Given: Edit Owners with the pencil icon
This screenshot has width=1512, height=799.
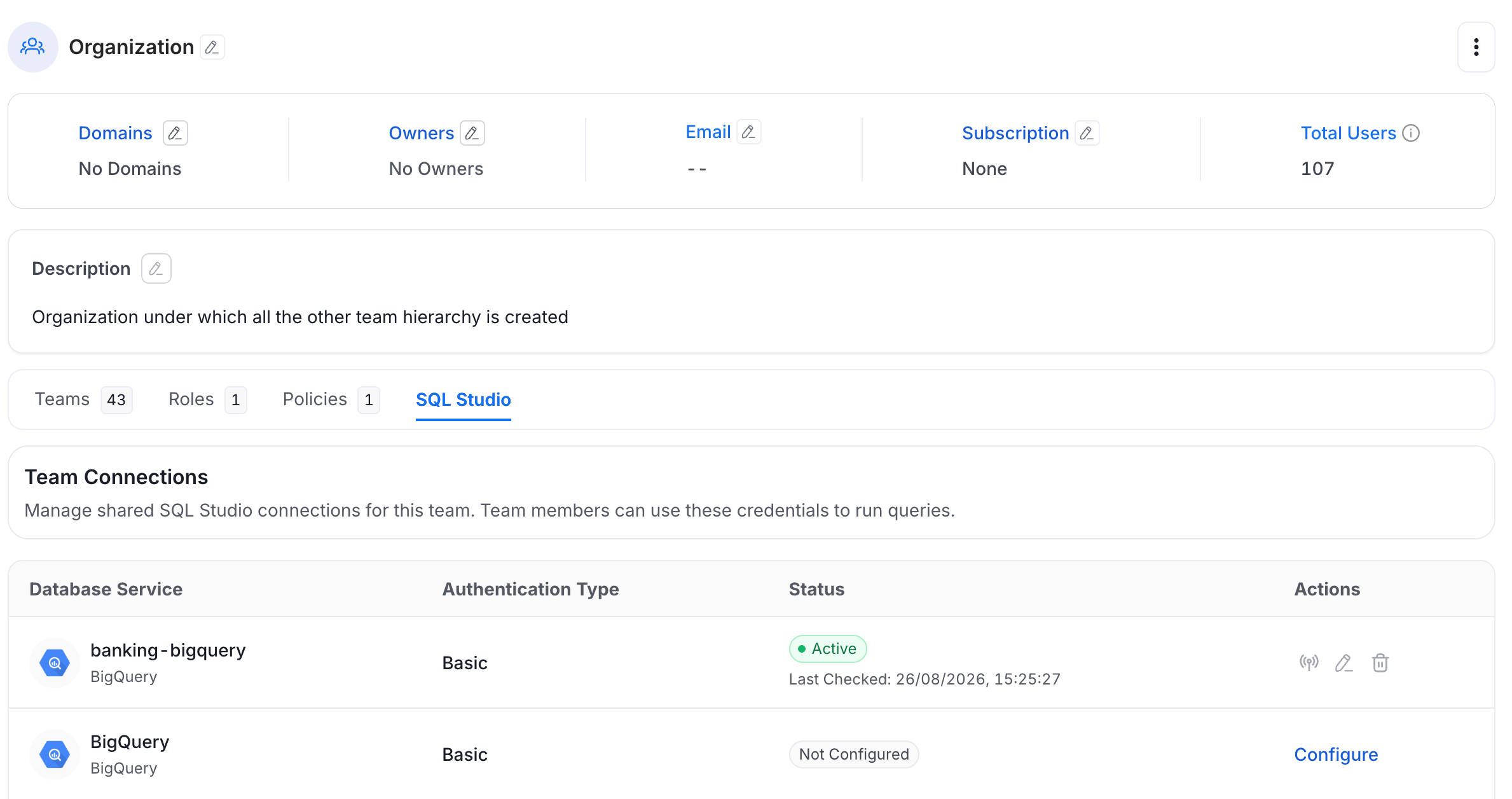Looking at the screenshot, I should pos(472,133).
